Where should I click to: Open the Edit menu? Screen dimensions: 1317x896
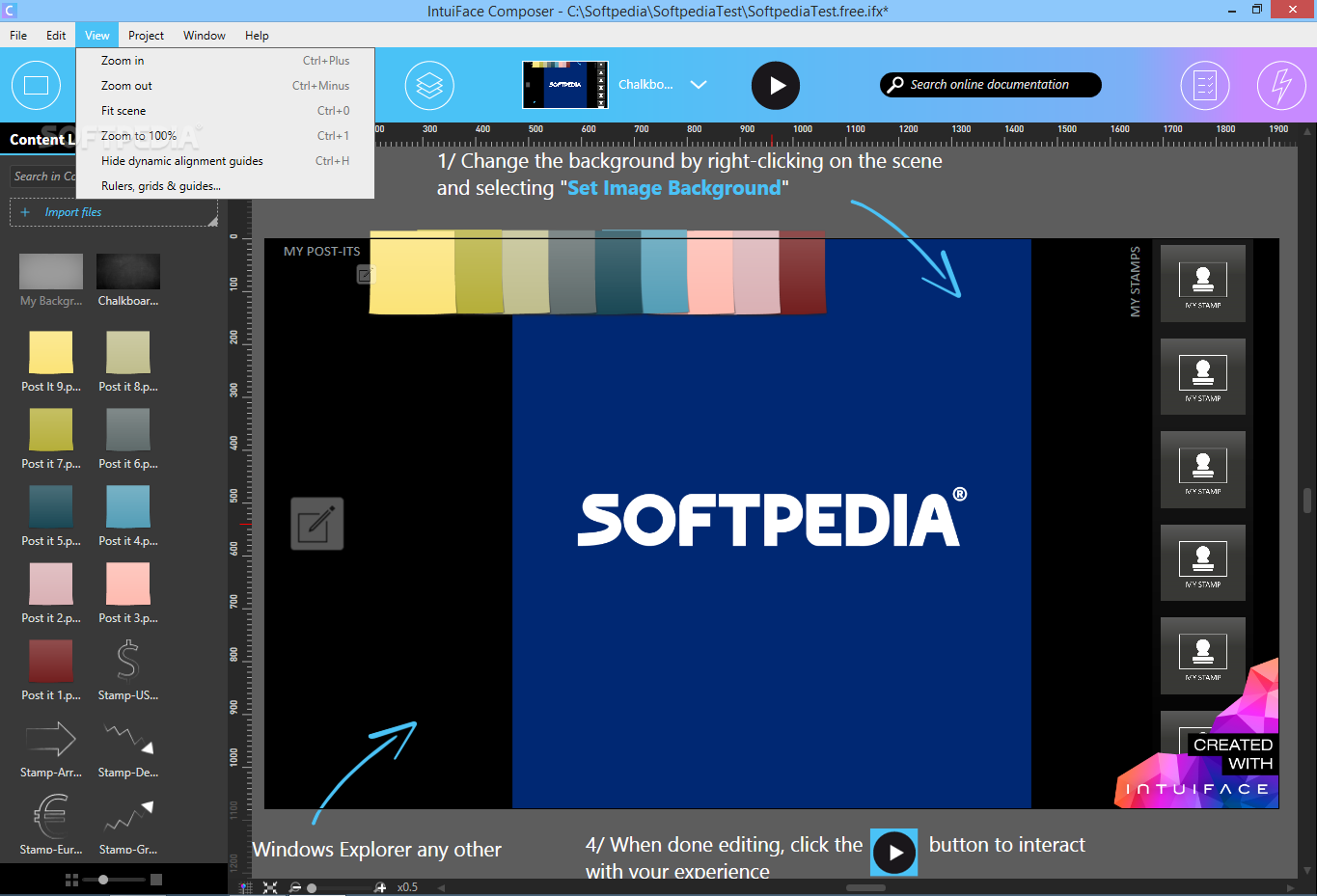pos(56,36)
